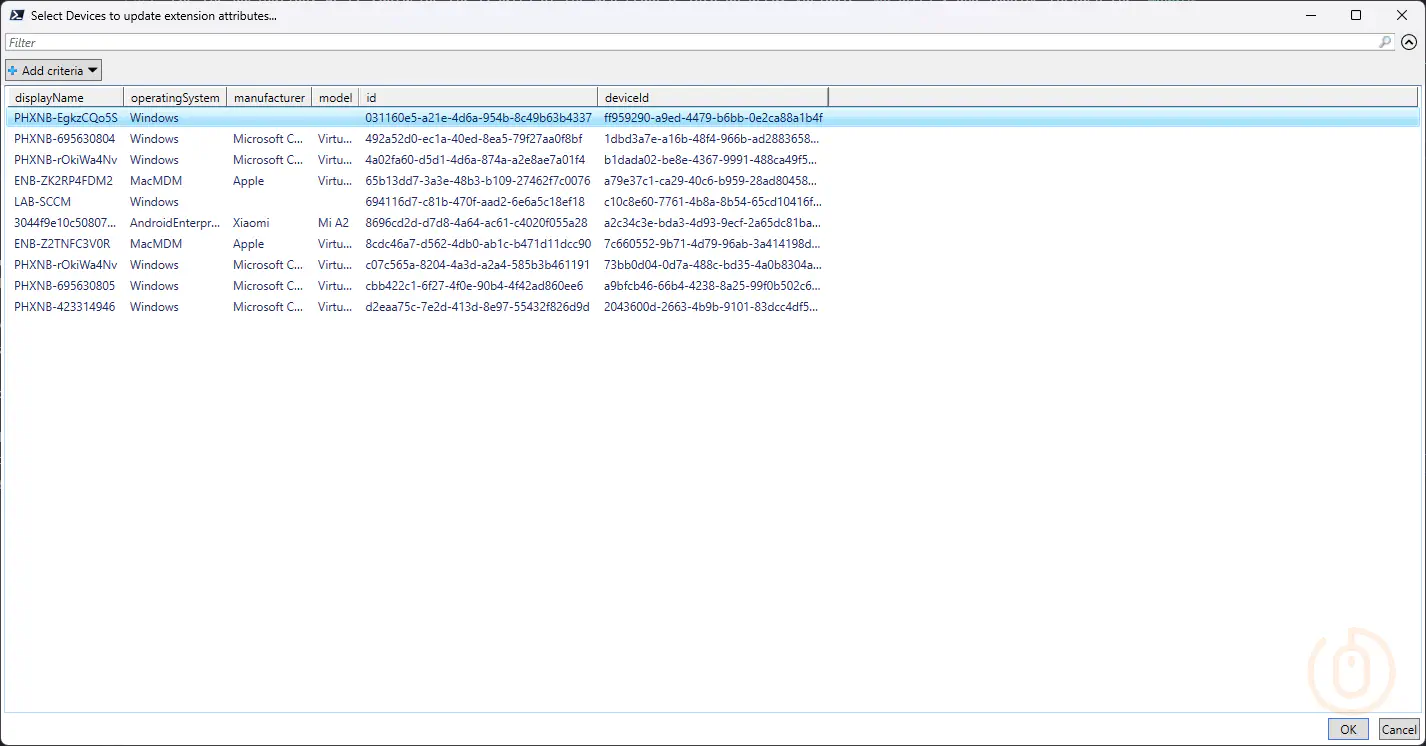Viewport: 1426px width, 746px height.
Task: Maximize the Select Devices window
Action: coord(1356,15)
